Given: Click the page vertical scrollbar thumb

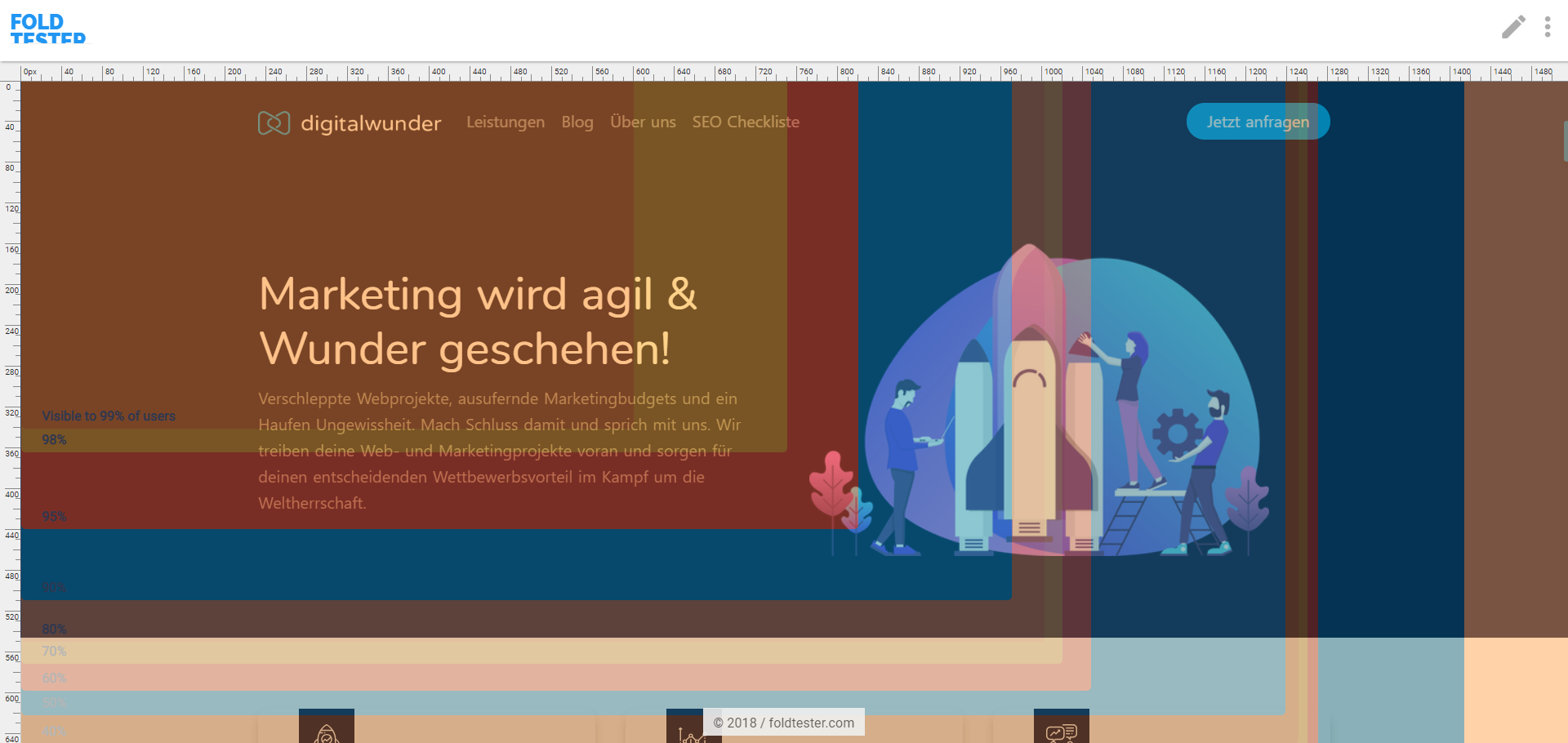Looking at the screenshot, I should point(1565,140).
